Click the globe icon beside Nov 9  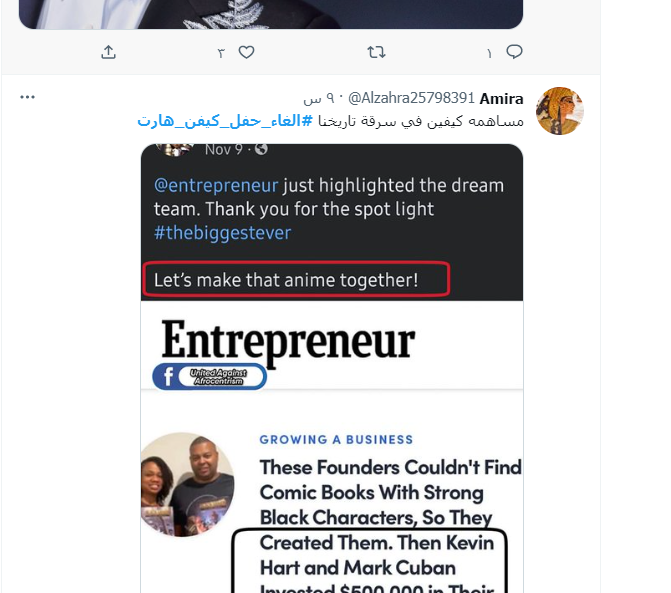tap(262, 150)
